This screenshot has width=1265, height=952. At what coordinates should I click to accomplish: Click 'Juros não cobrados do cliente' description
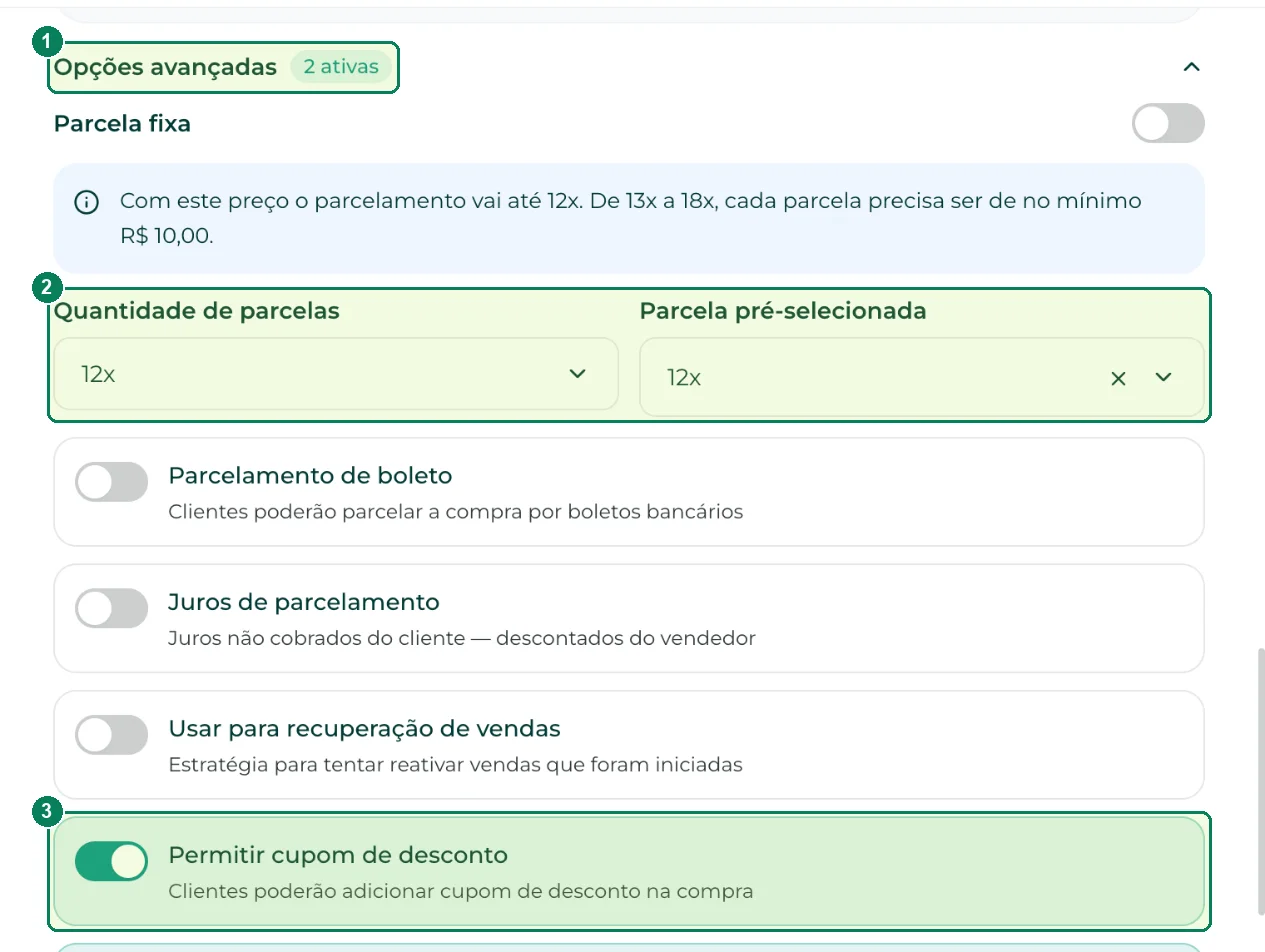click(x=462, y=638)
